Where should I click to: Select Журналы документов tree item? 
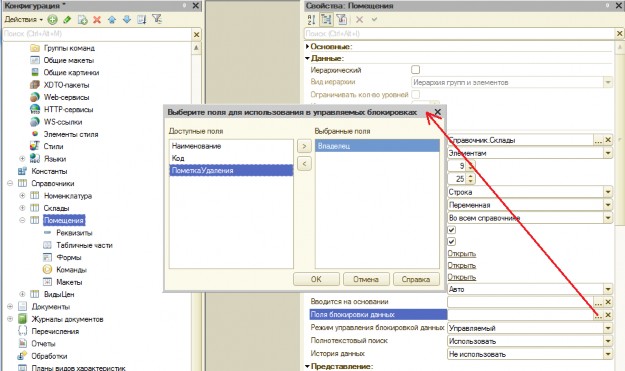[67, 319]
